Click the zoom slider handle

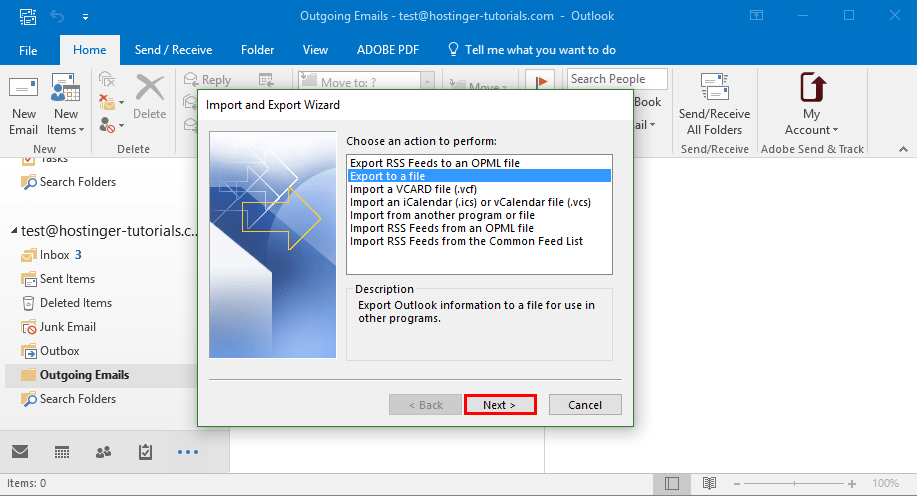tap(794, 484)
